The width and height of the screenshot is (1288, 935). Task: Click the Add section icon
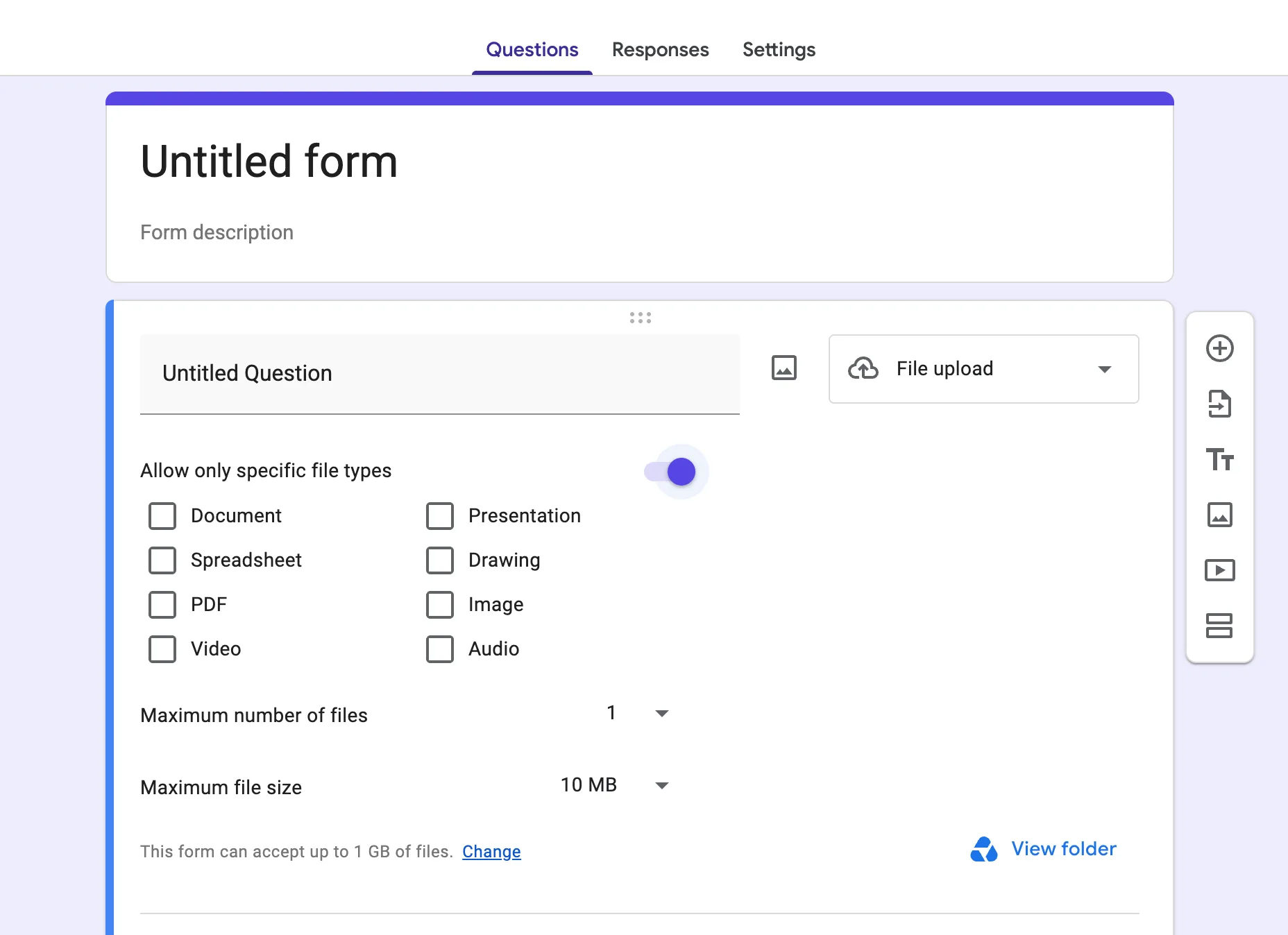click(1219, 626)
